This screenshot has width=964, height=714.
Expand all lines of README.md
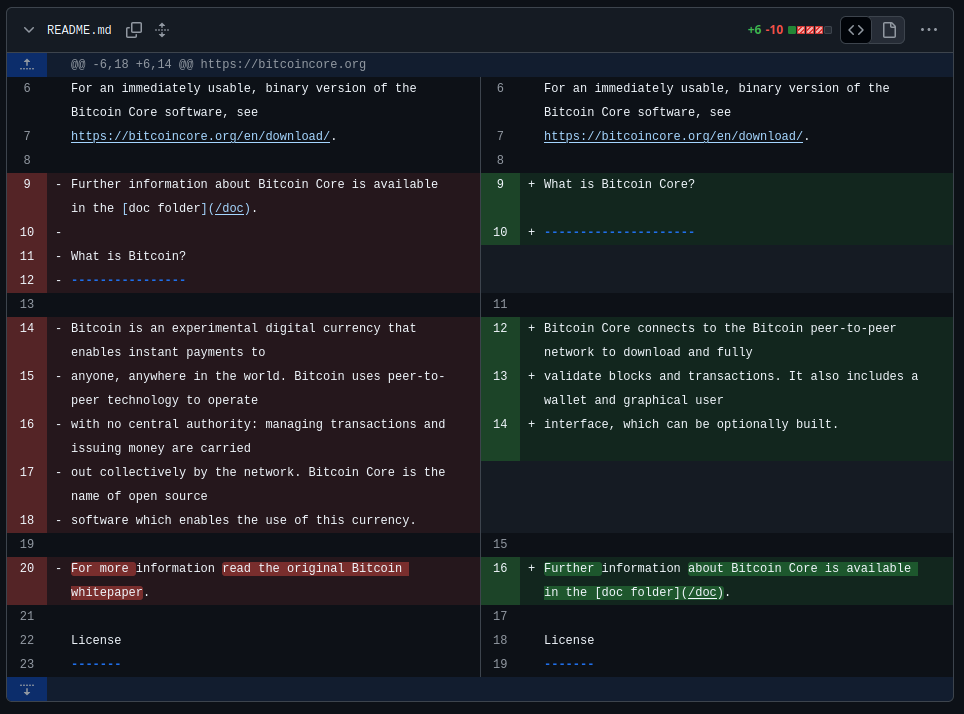coord(162,30)
